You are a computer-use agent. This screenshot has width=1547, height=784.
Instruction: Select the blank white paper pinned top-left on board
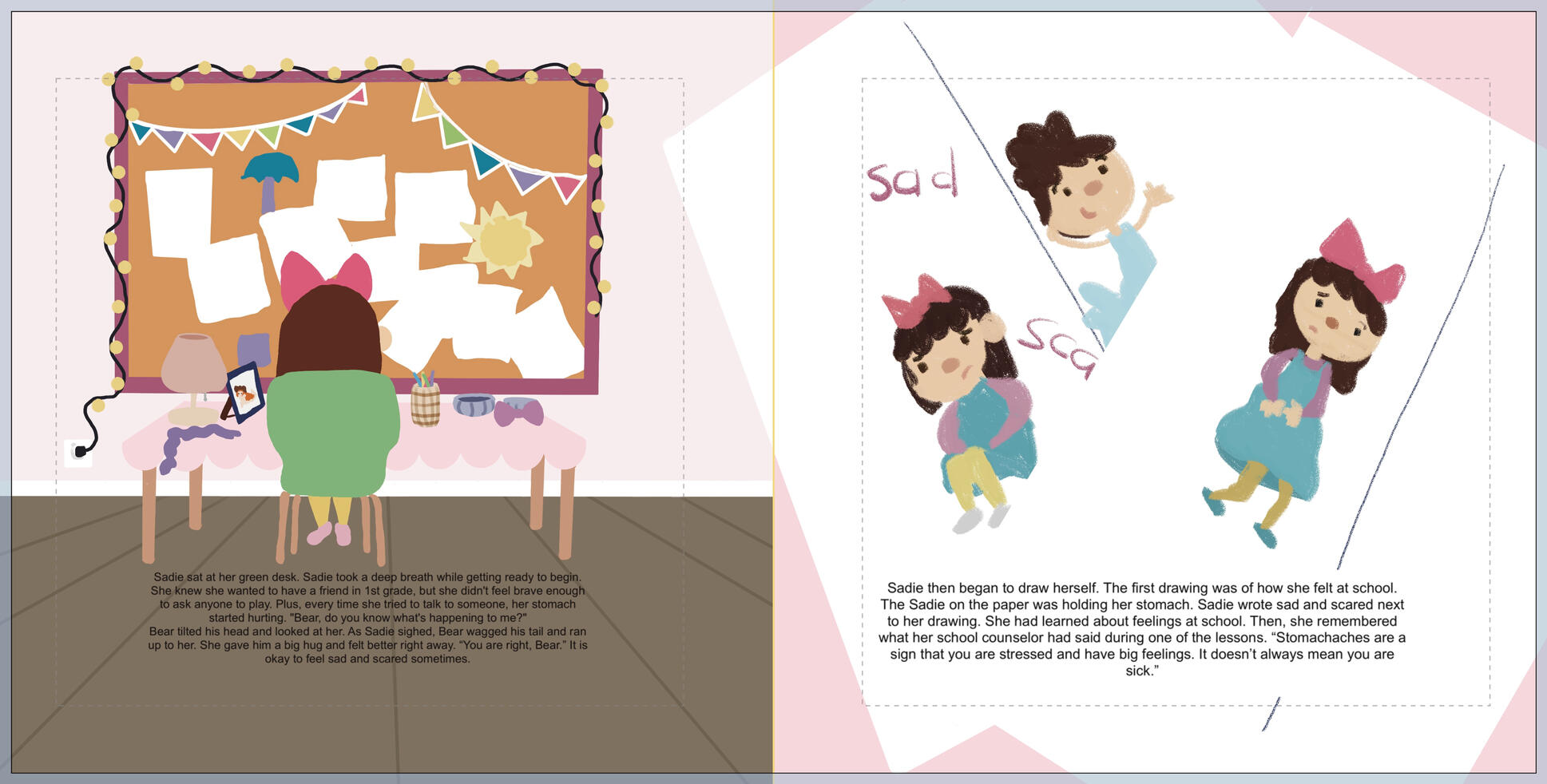tap(180, 212)
